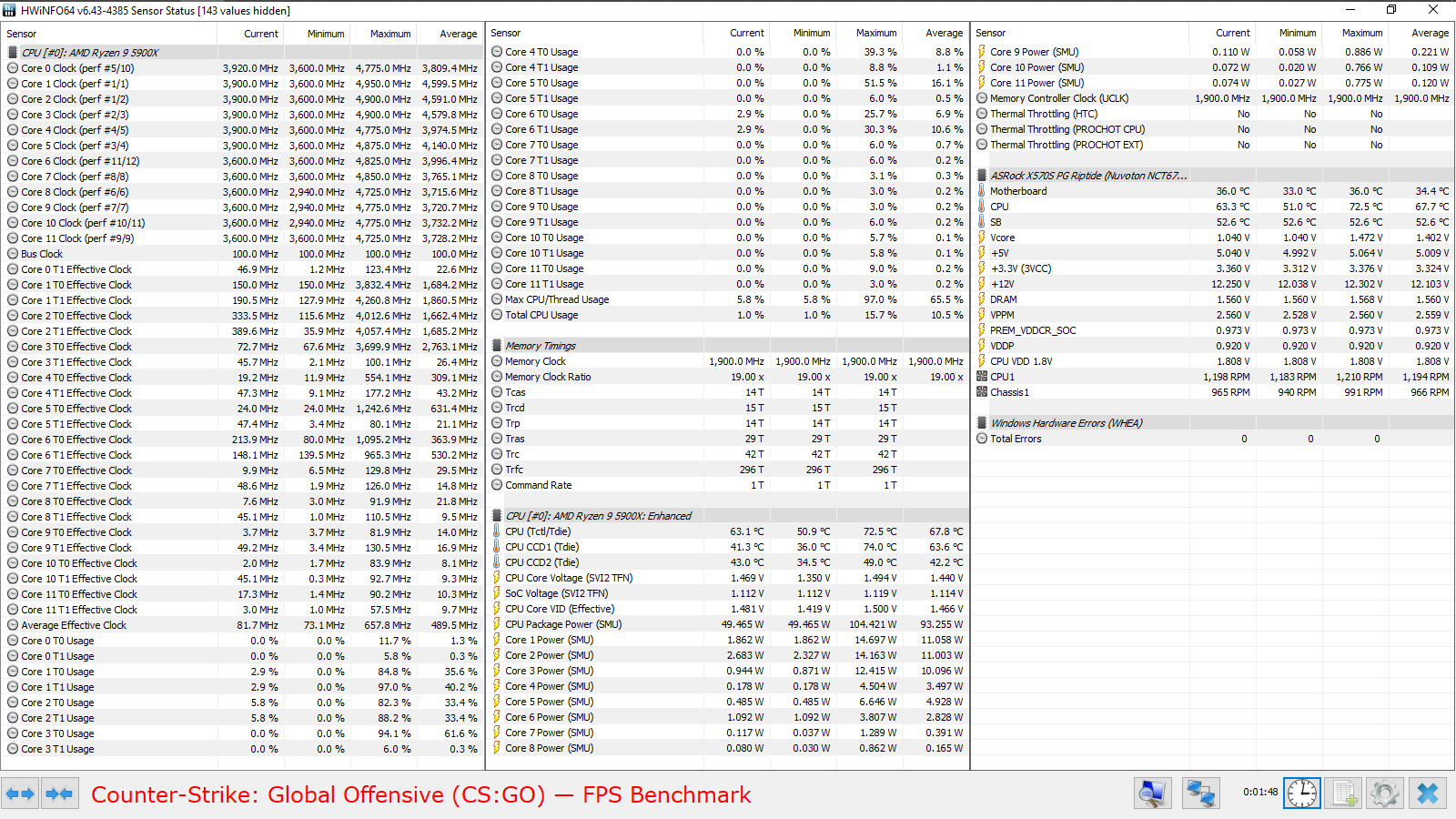Click the fan icon beside Chassis1

982,392
